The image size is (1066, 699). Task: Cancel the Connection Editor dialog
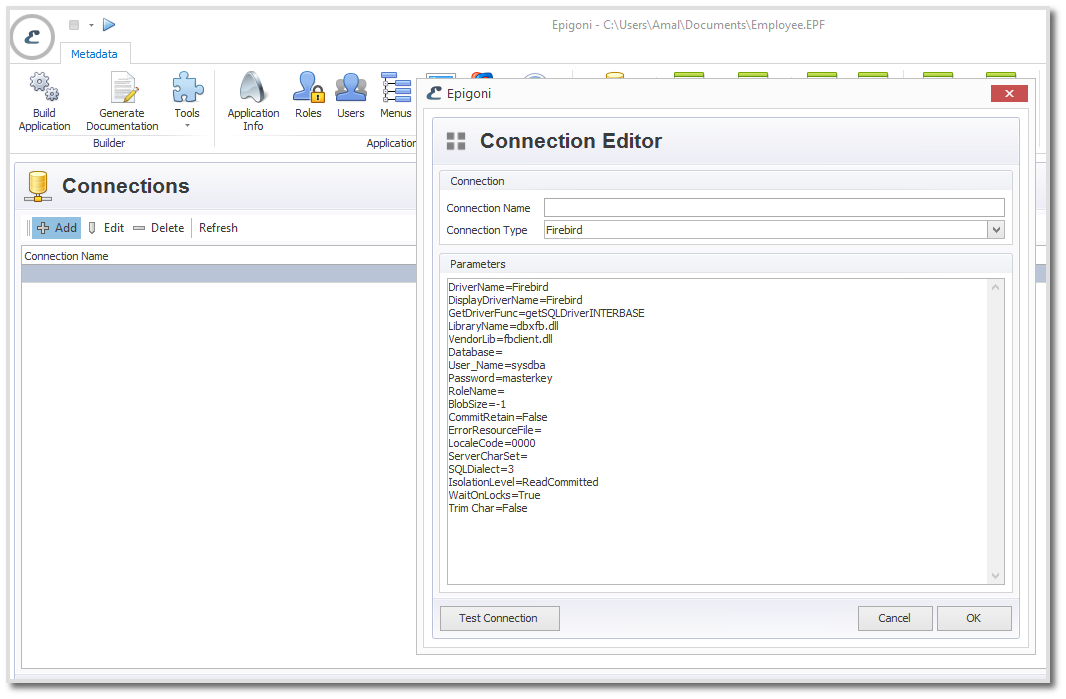pyautogui.click(x=895, y=618)
